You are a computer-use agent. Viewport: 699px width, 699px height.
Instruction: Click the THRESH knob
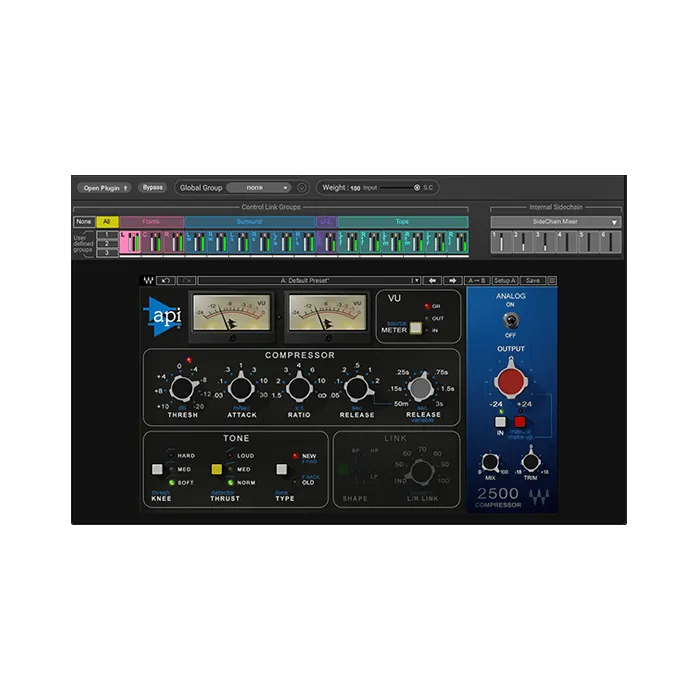[x=182, y=388]
